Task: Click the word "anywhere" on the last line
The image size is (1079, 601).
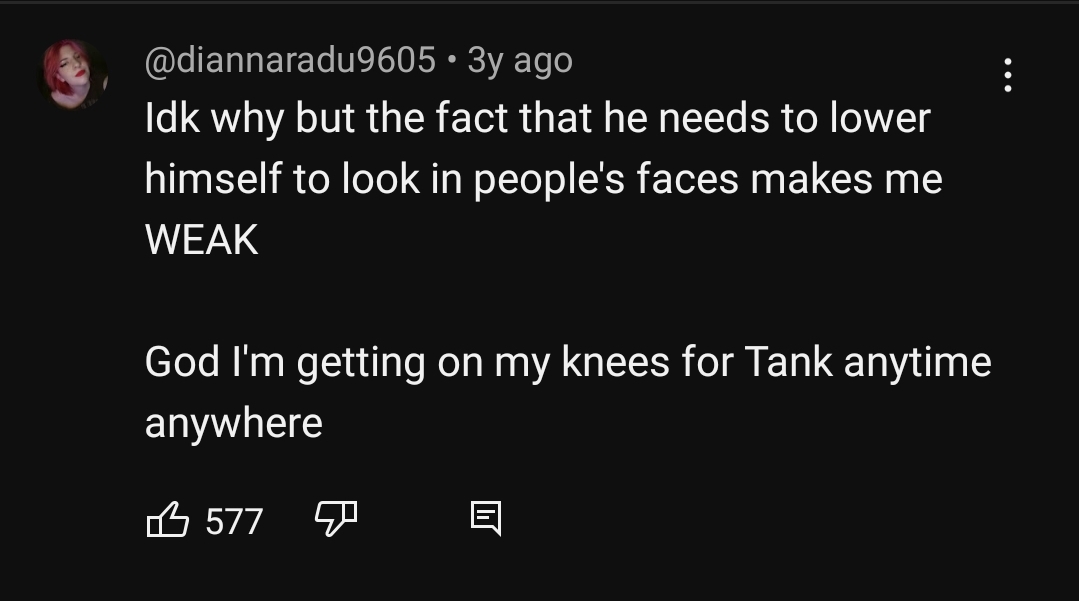Action: (234, 423)
